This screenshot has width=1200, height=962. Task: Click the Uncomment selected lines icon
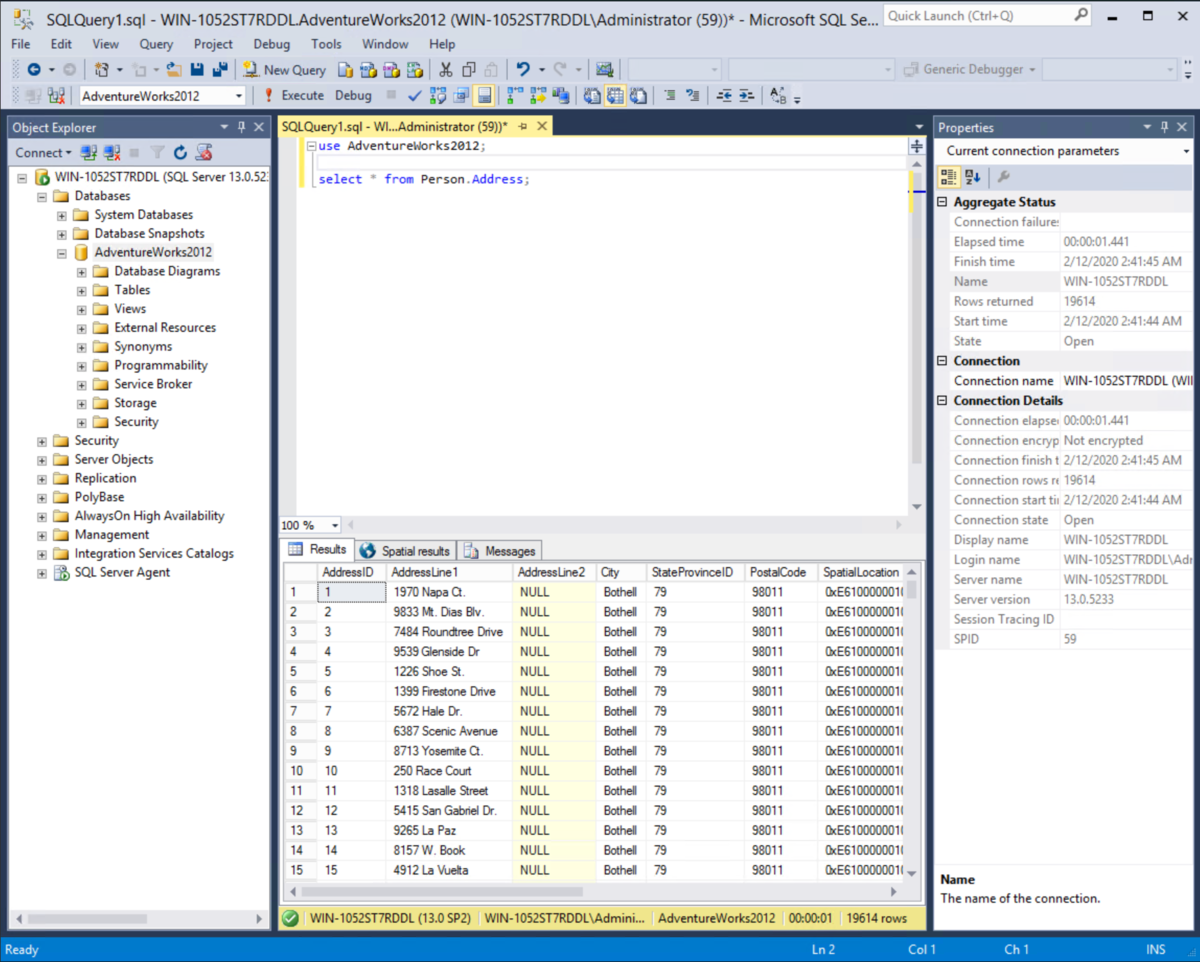692,96
